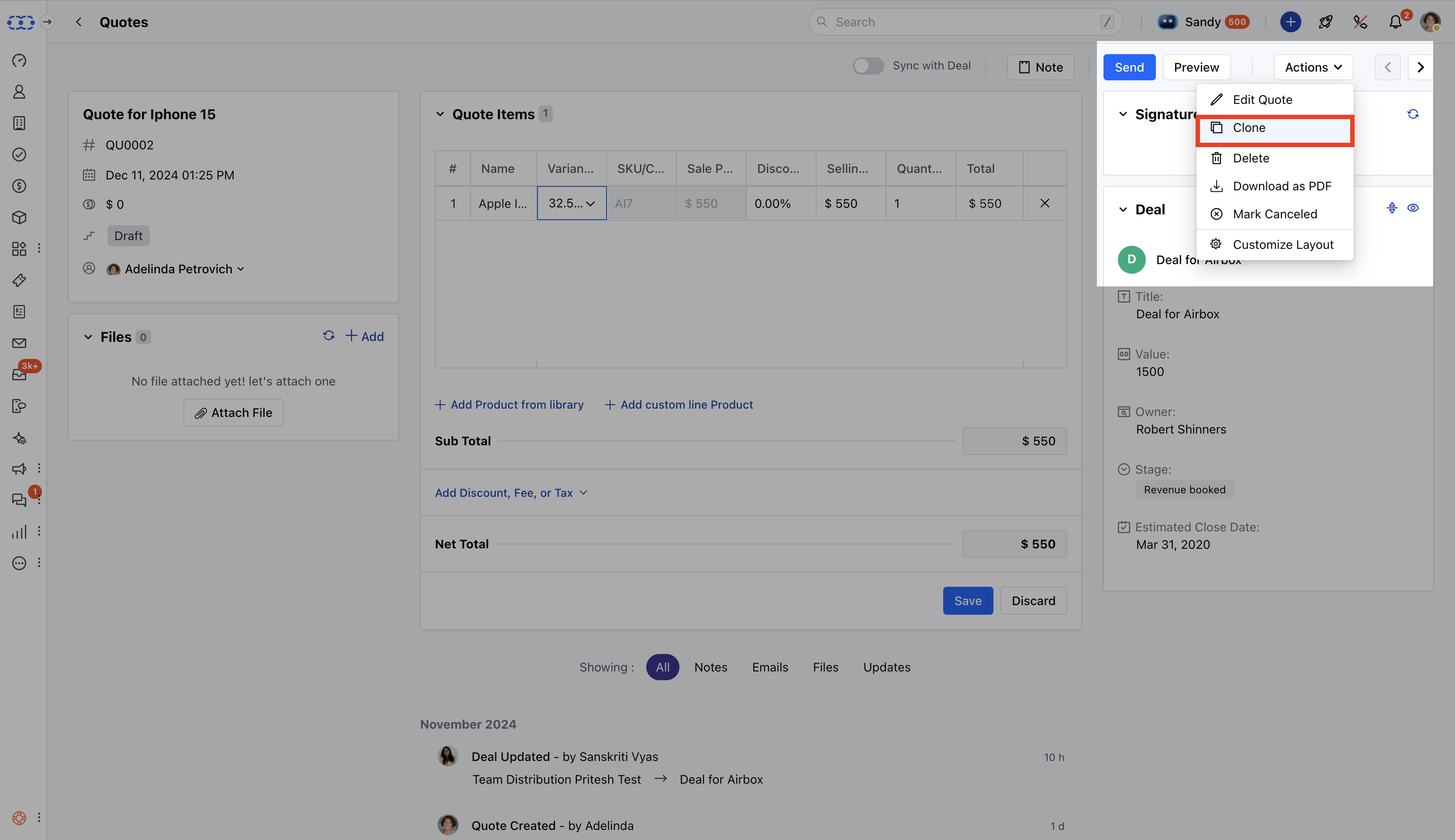
Task: Select Customize Layout menu item
Action: point(1274,244)
